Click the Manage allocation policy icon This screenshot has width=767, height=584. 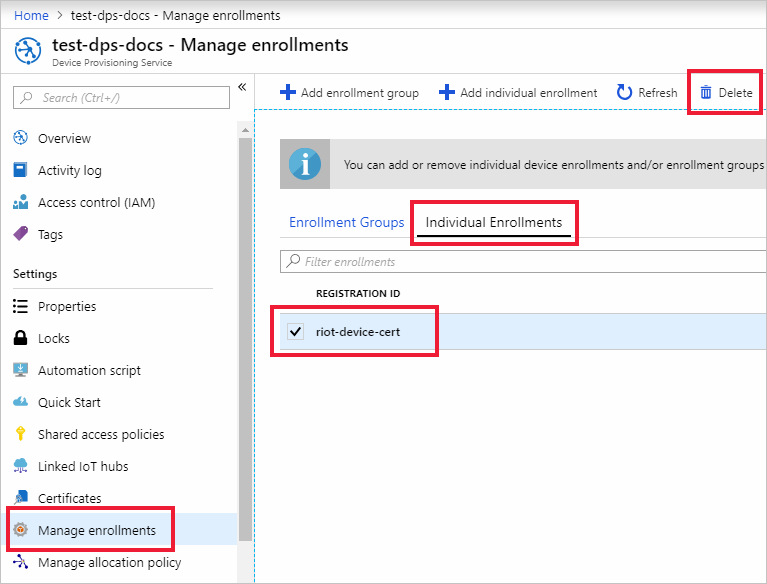[x=21, y=562]
